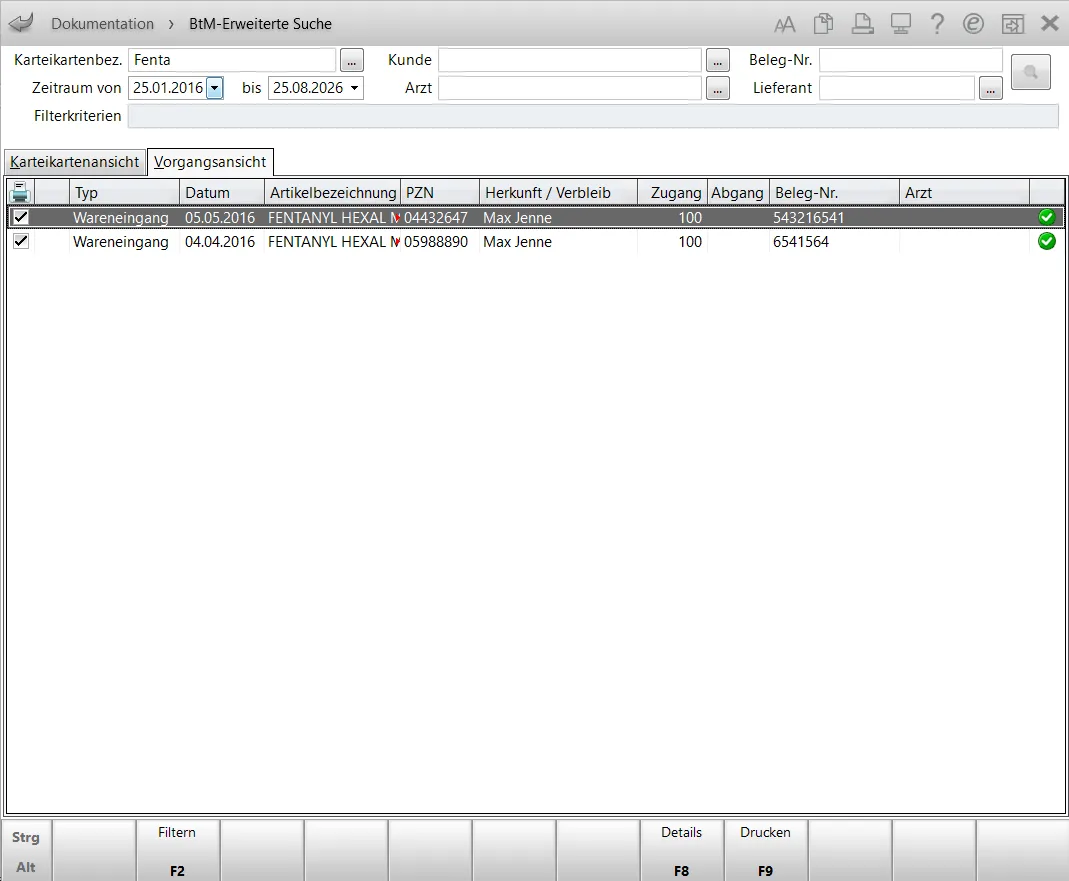
Task: Focus the Kunde input field
Action: pos(570,60)
